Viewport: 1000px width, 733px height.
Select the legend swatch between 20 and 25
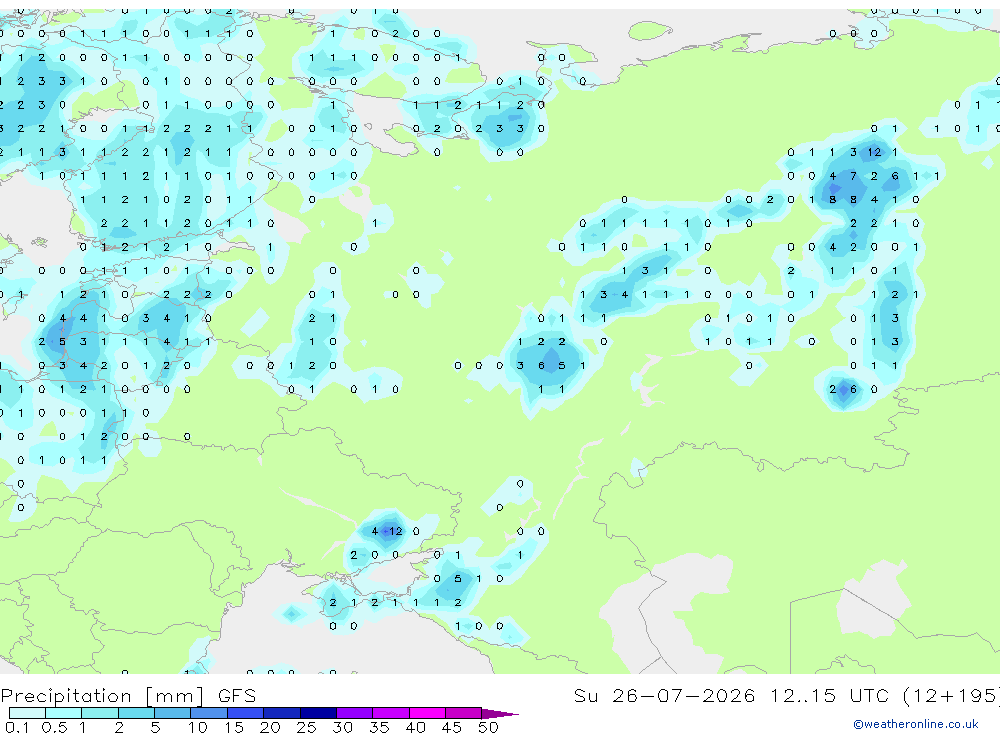(282, 713)
